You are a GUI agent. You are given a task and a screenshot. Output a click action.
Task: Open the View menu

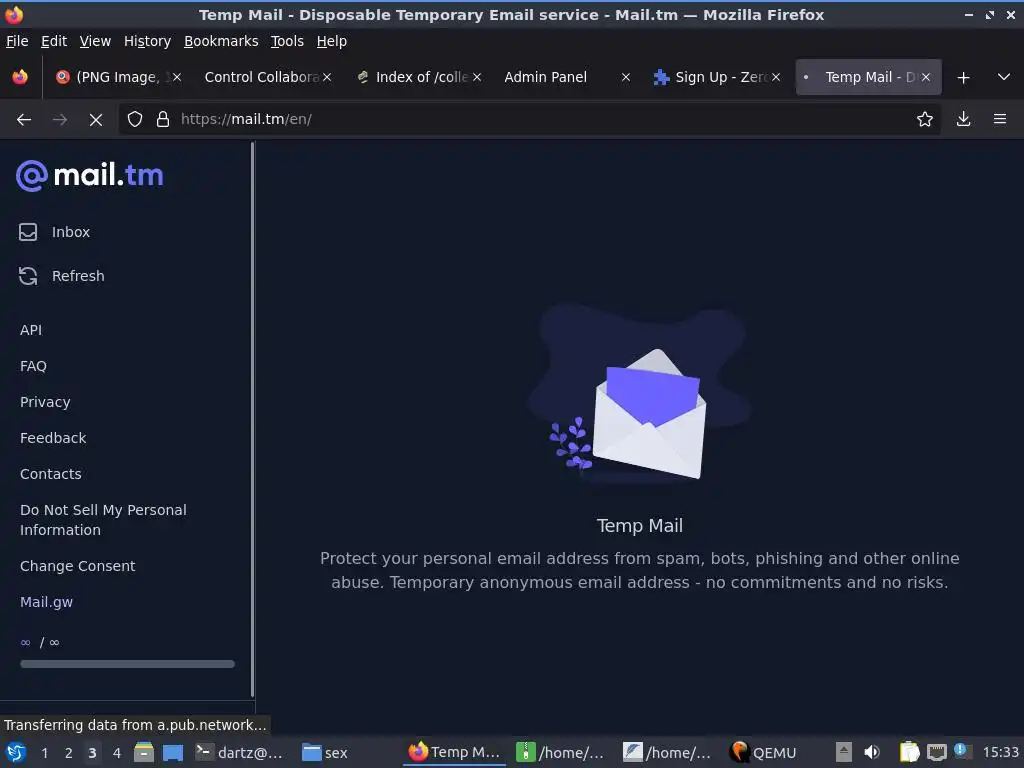tap(95, 41)
